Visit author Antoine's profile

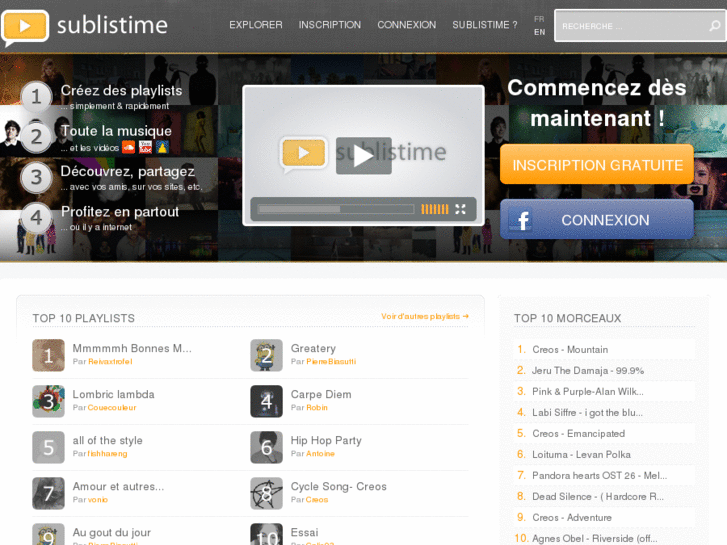(x=320, y=454)
